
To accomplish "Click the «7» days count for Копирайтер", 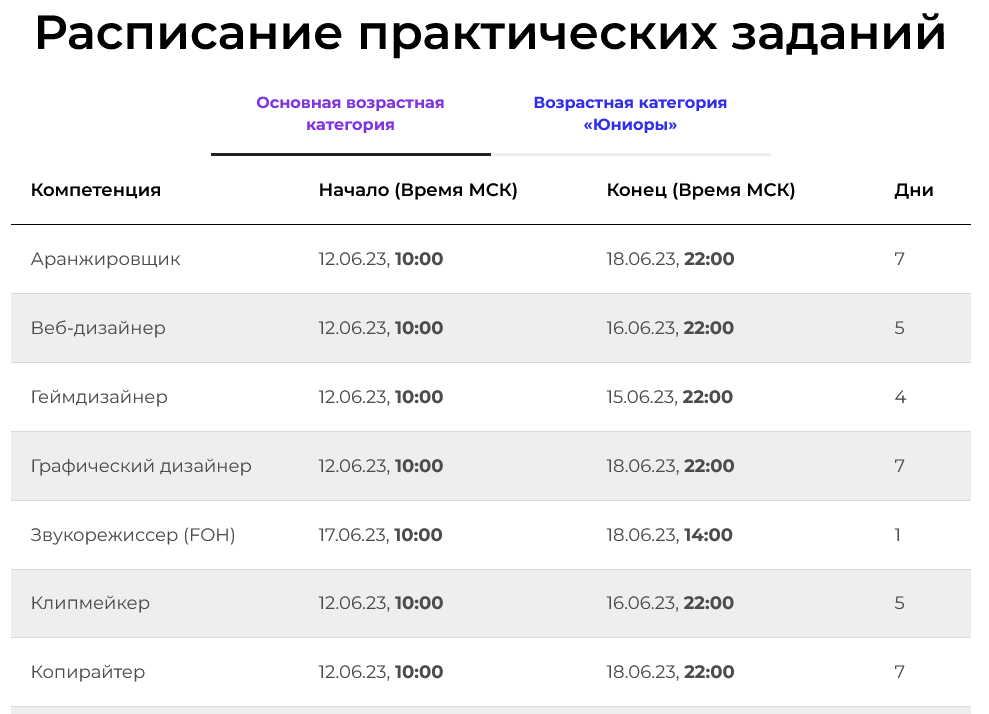I will point(900,672).
